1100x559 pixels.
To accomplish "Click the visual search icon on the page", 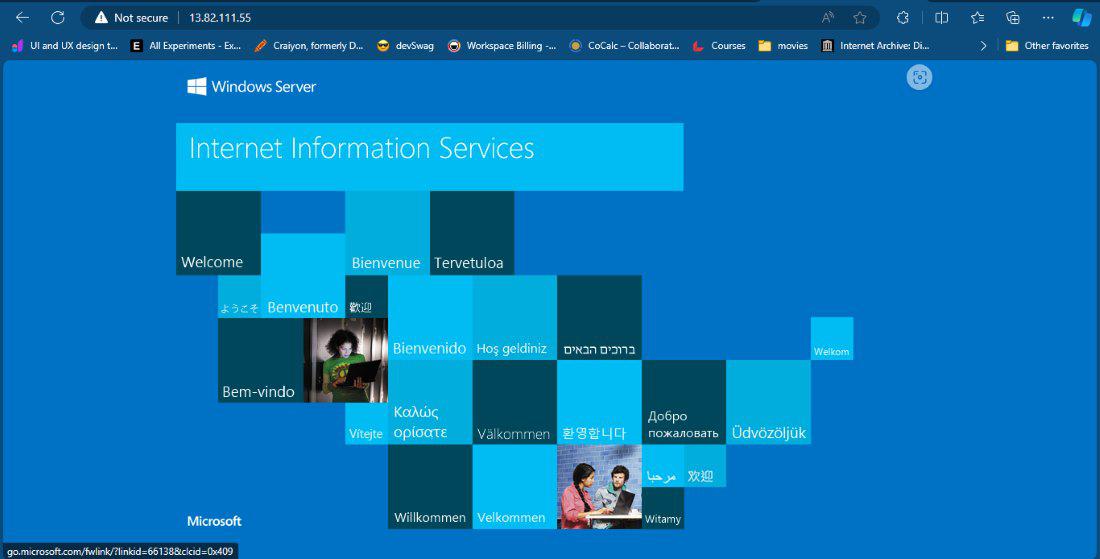I will [x=920, y=77].
